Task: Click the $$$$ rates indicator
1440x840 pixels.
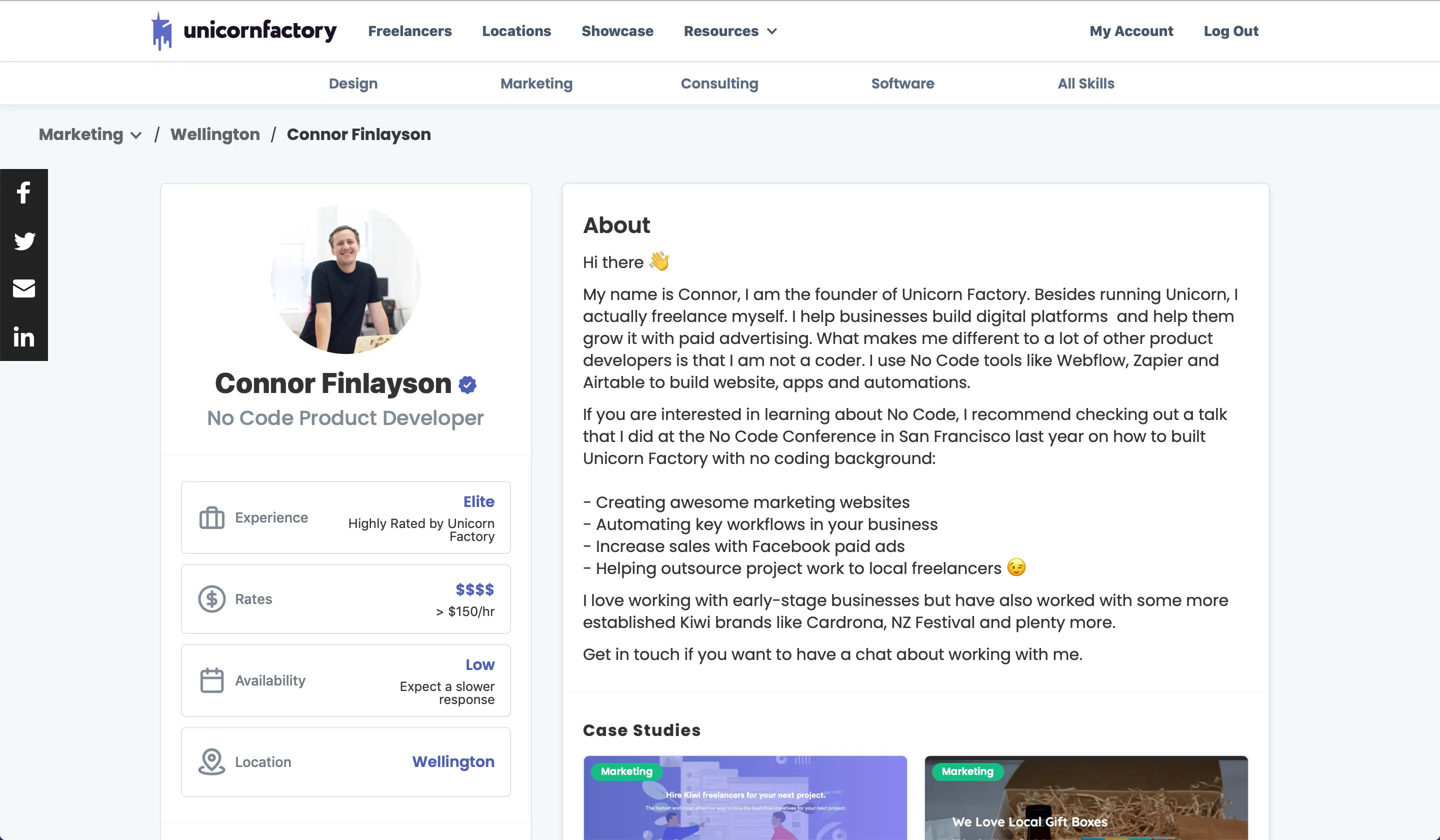Action: point(474,589)
